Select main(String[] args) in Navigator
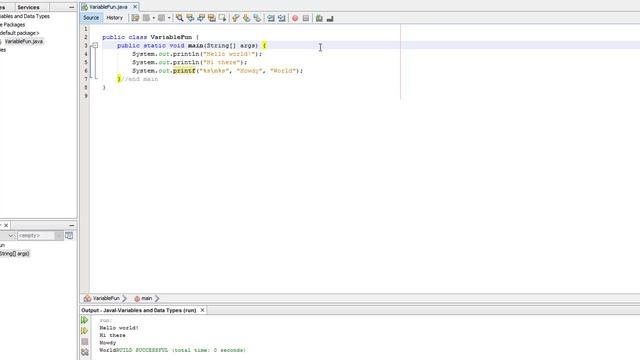The height and width of the screenshot is (360, 640). click(x=15, y=253)
